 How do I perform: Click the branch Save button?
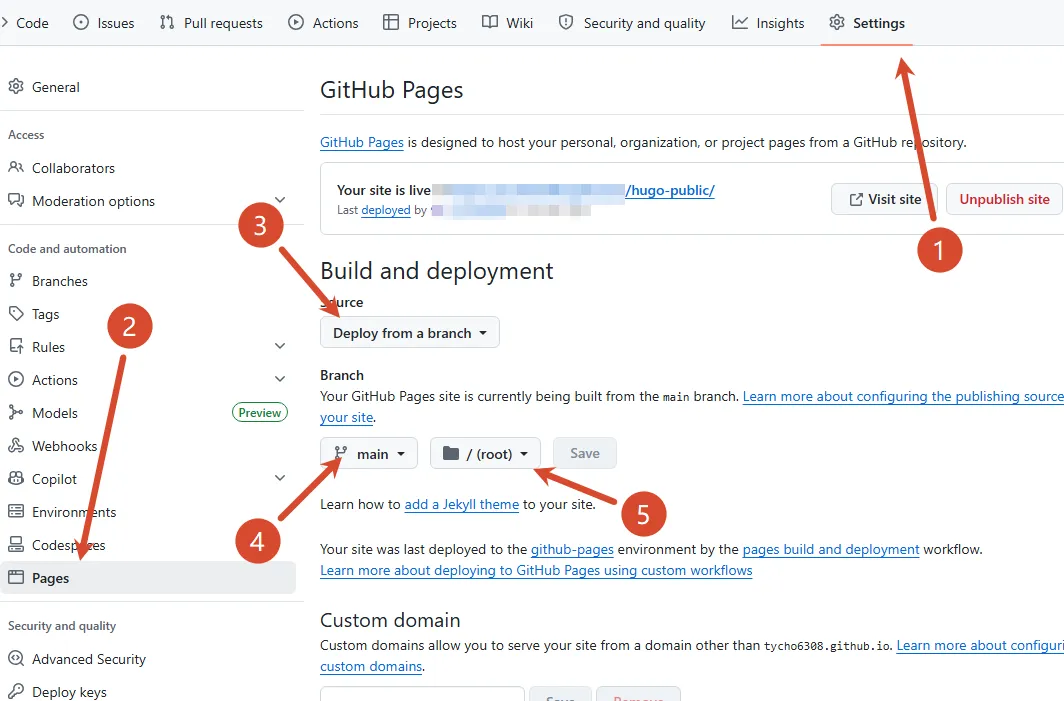(584, 453)
